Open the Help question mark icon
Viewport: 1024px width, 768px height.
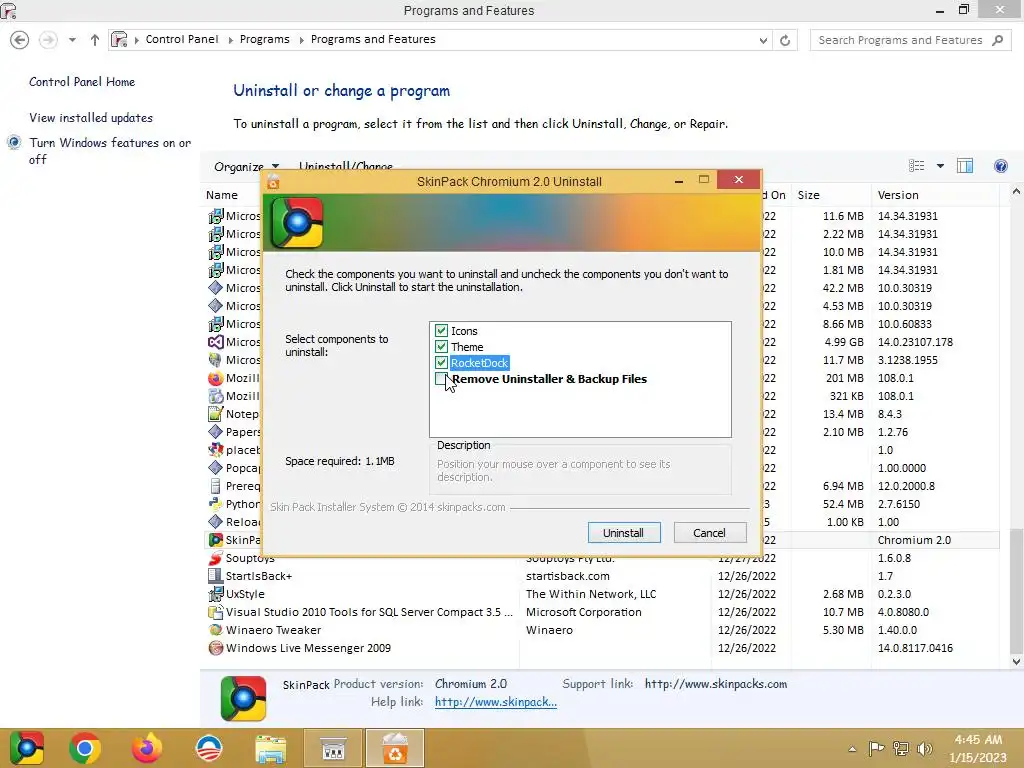click(1000, 166)
